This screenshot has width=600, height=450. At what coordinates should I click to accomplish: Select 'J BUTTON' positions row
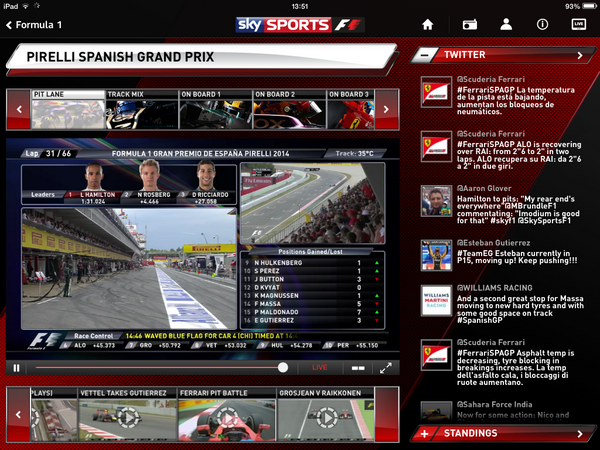[312, 279]
